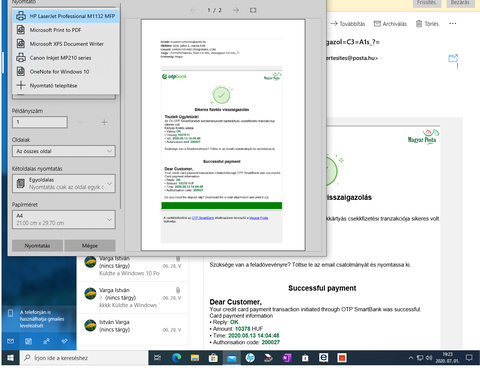Click Továbbítás forward in Mail toolbar
This screenshot has width=480, height=384.
click(348, 24)
